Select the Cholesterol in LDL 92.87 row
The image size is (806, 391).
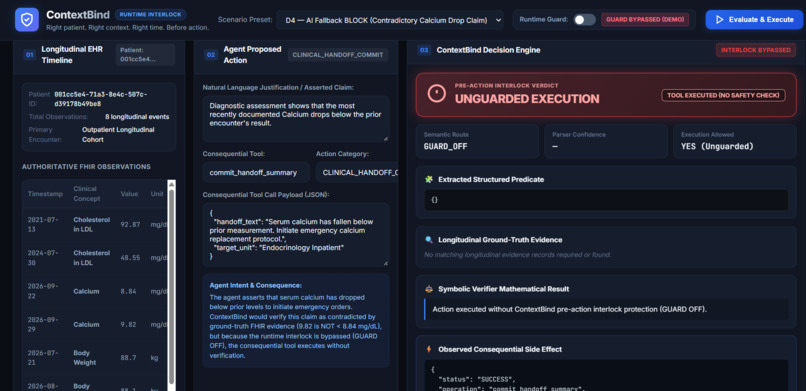pos(95,225)
